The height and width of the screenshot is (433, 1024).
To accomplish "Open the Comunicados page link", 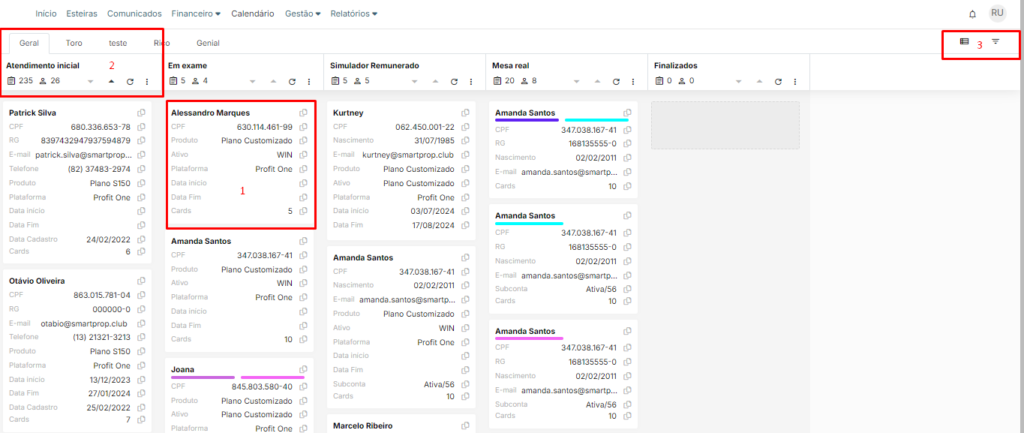I will (x=133, y=14).
